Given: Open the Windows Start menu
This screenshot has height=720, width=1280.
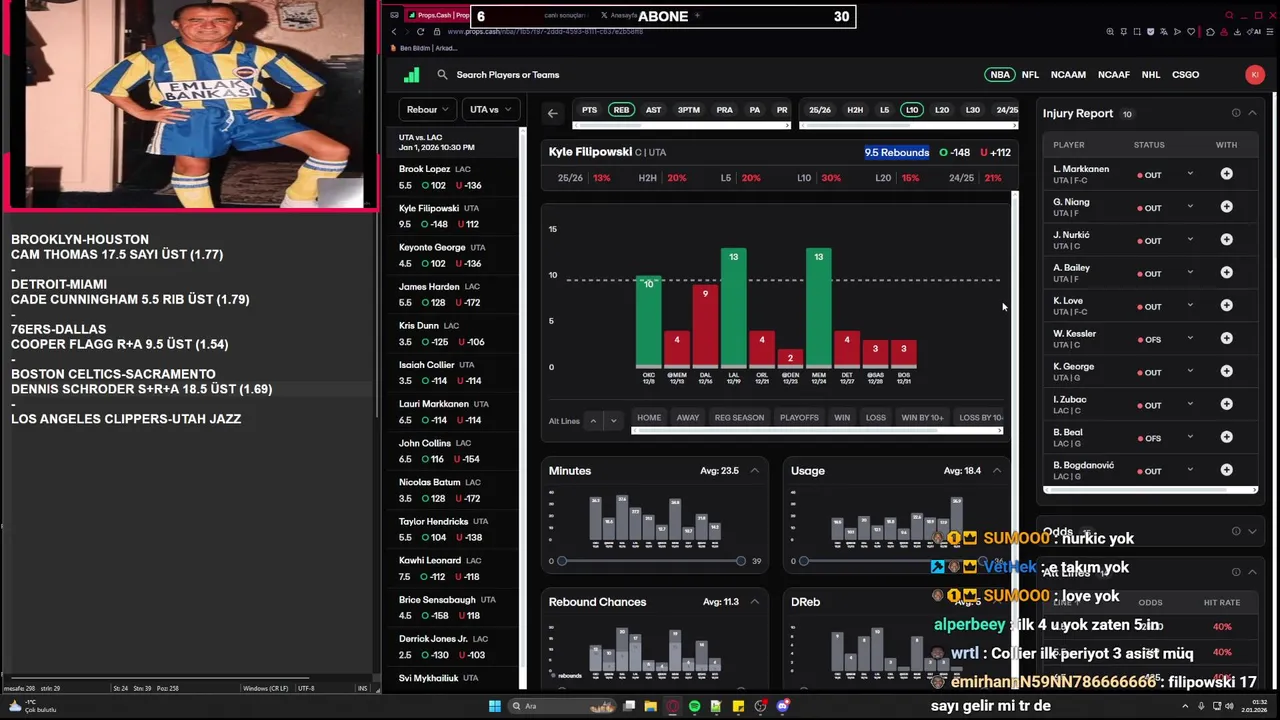Looking at the screenshot, I should click(x=494, y=706).
